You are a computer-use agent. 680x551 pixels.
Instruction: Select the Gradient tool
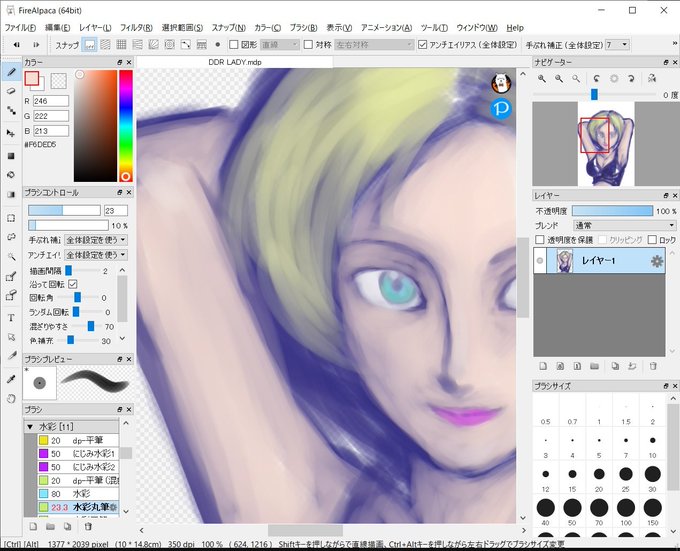pyautogui.click(x=11, y=195)
